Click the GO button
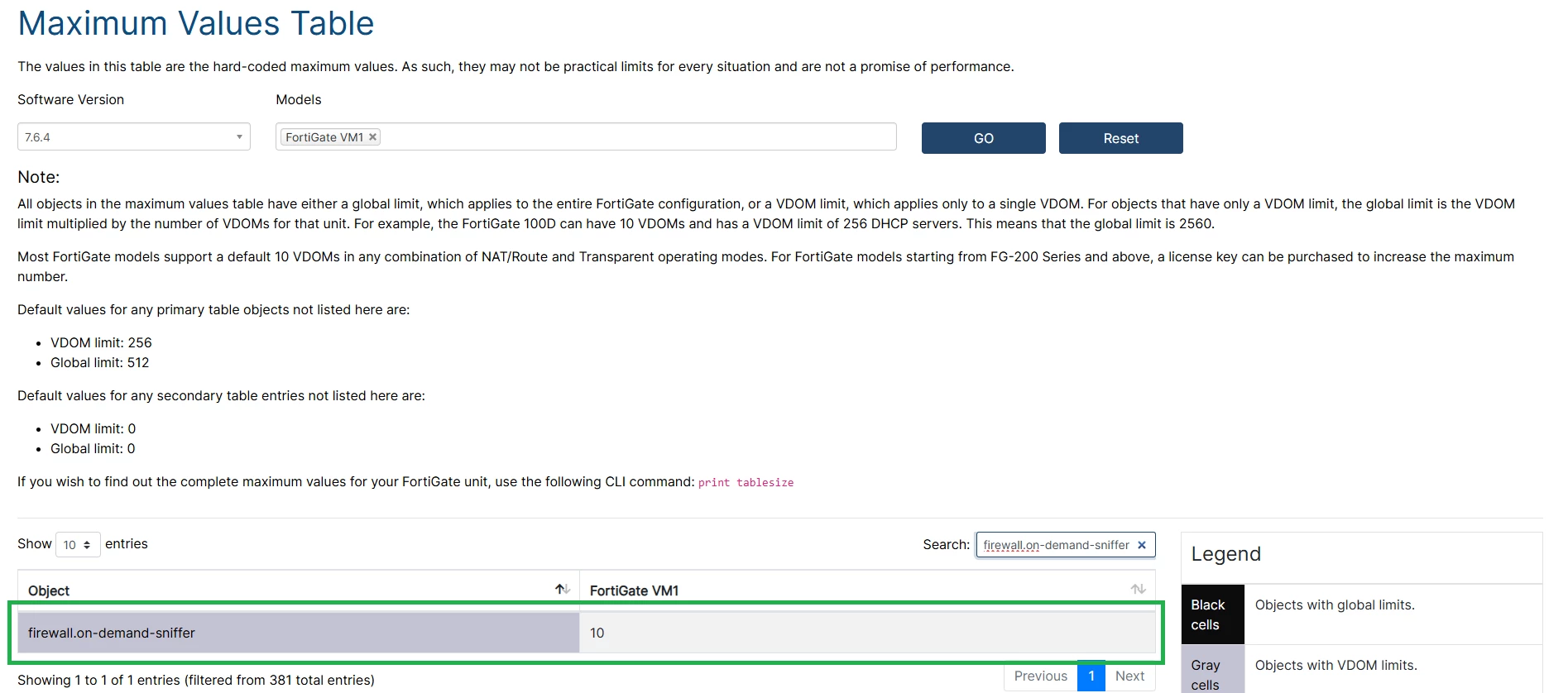Image resolution: width=1568 pixels, height=693 pixels. [984, 138]
